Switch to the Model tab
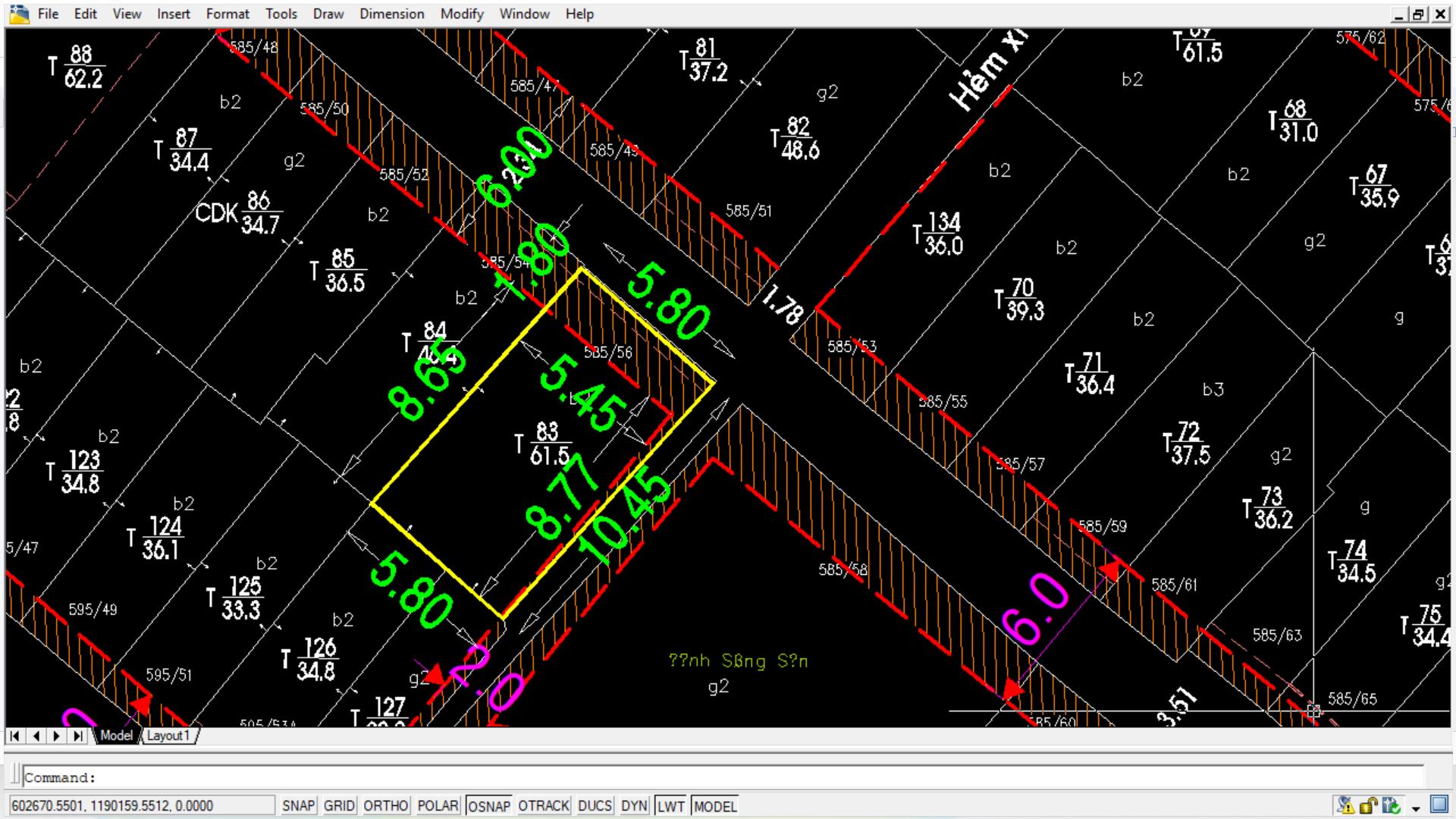Viewport: 1456px width, 819px height. coord(116,736)
